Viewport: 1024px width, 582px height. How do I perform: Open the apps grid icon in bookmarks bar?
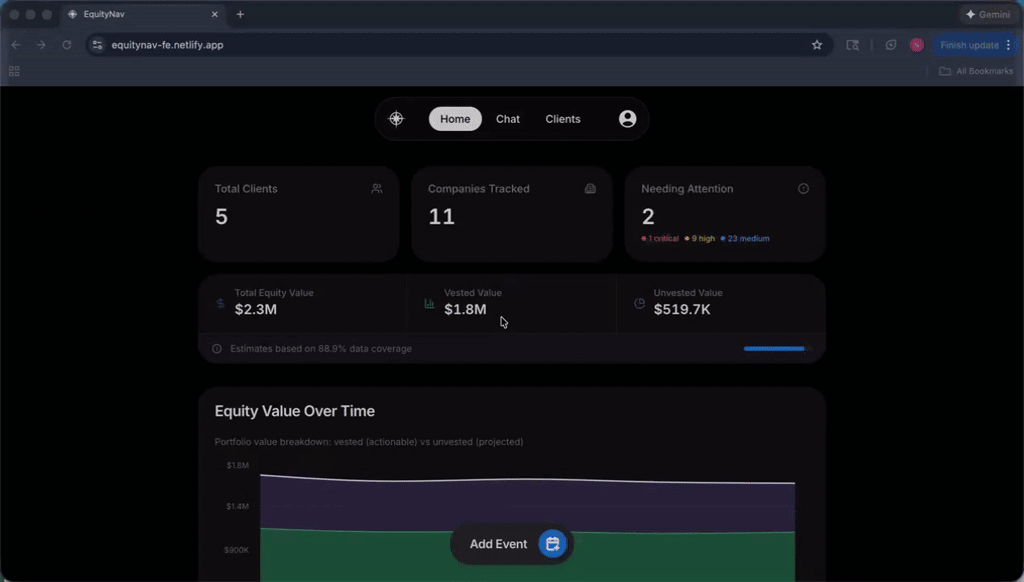(x=14, y=71)
